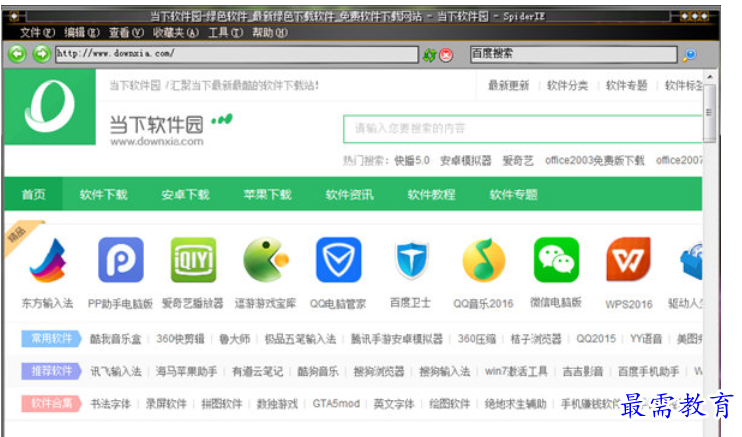Open the 360压缩 link
The image size is (742, 437).
pos(477,339)
